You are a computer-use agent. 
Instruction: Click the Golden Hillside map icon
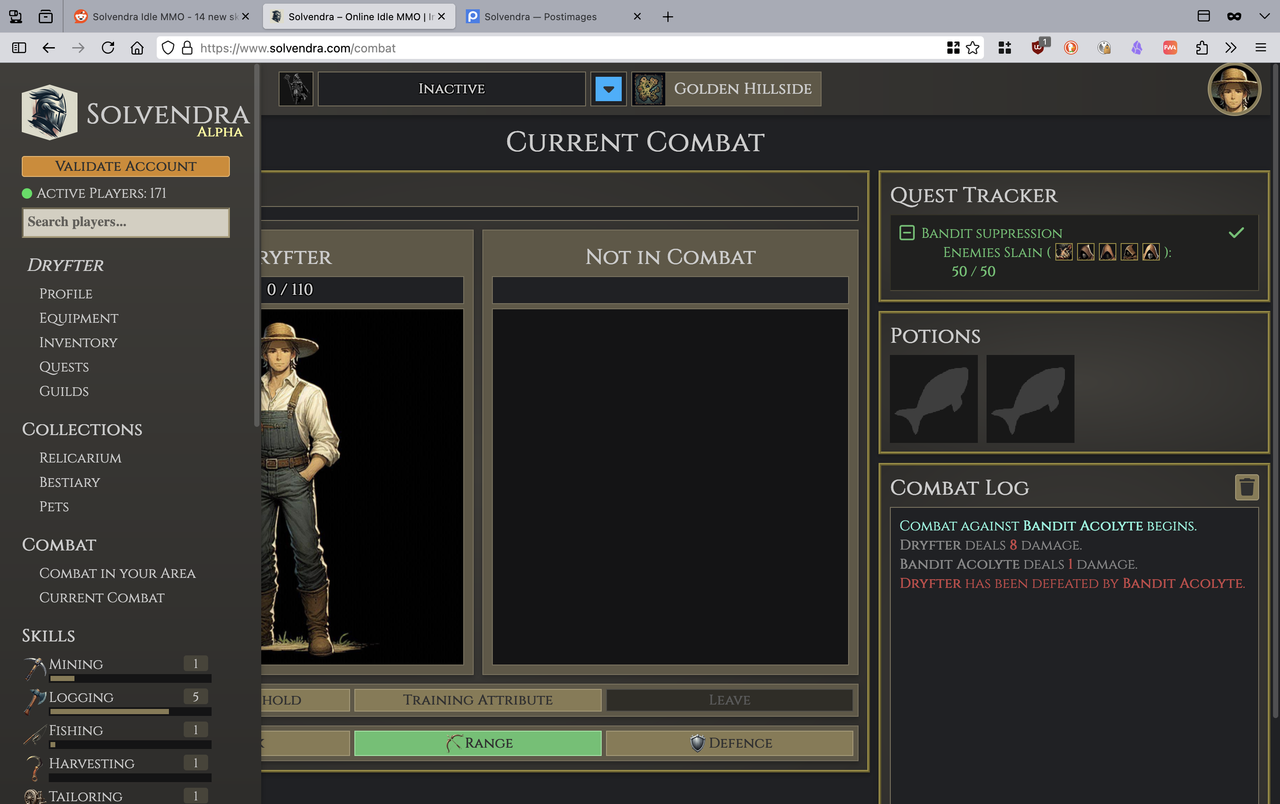[x=647, y=88]
